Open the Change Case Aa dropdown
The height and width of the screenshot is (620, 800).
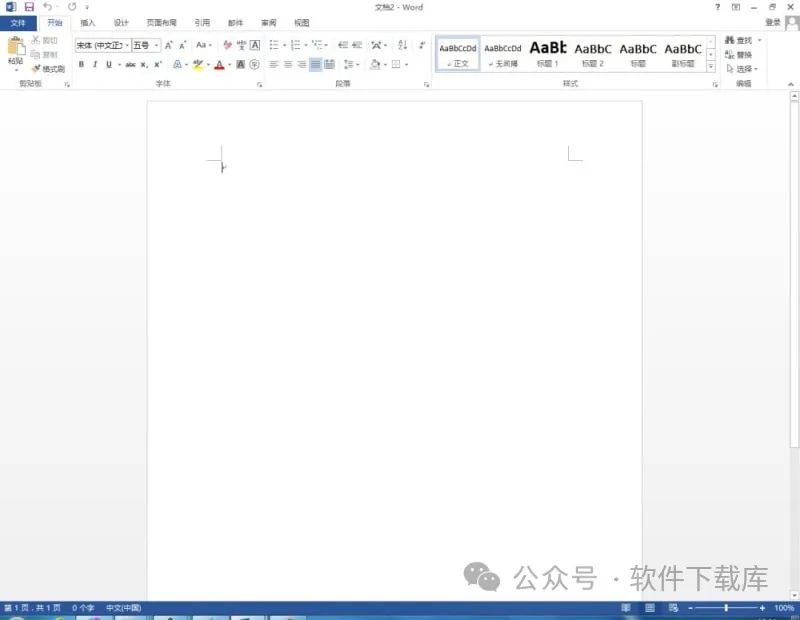point(204,45)
